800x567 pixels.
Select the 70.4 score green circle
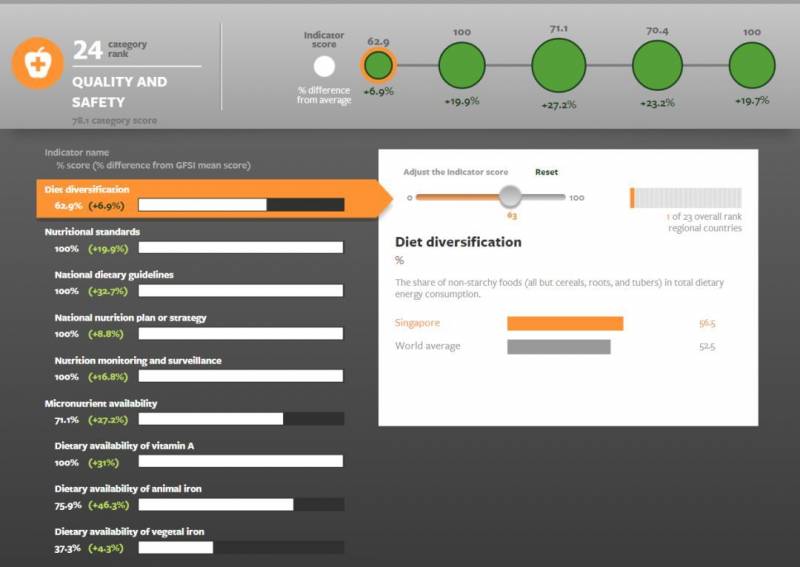(x=656, y=65)
